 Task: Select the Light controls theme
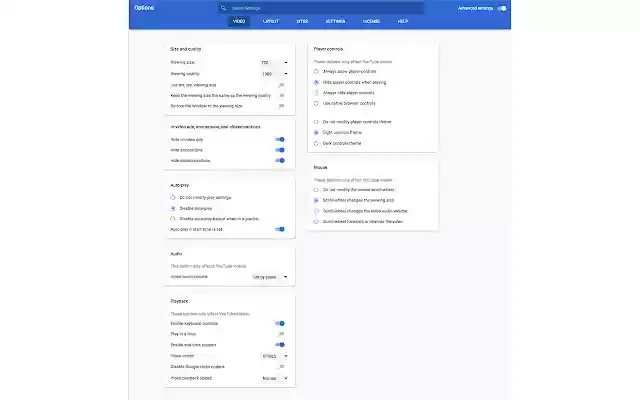[316, 133]
